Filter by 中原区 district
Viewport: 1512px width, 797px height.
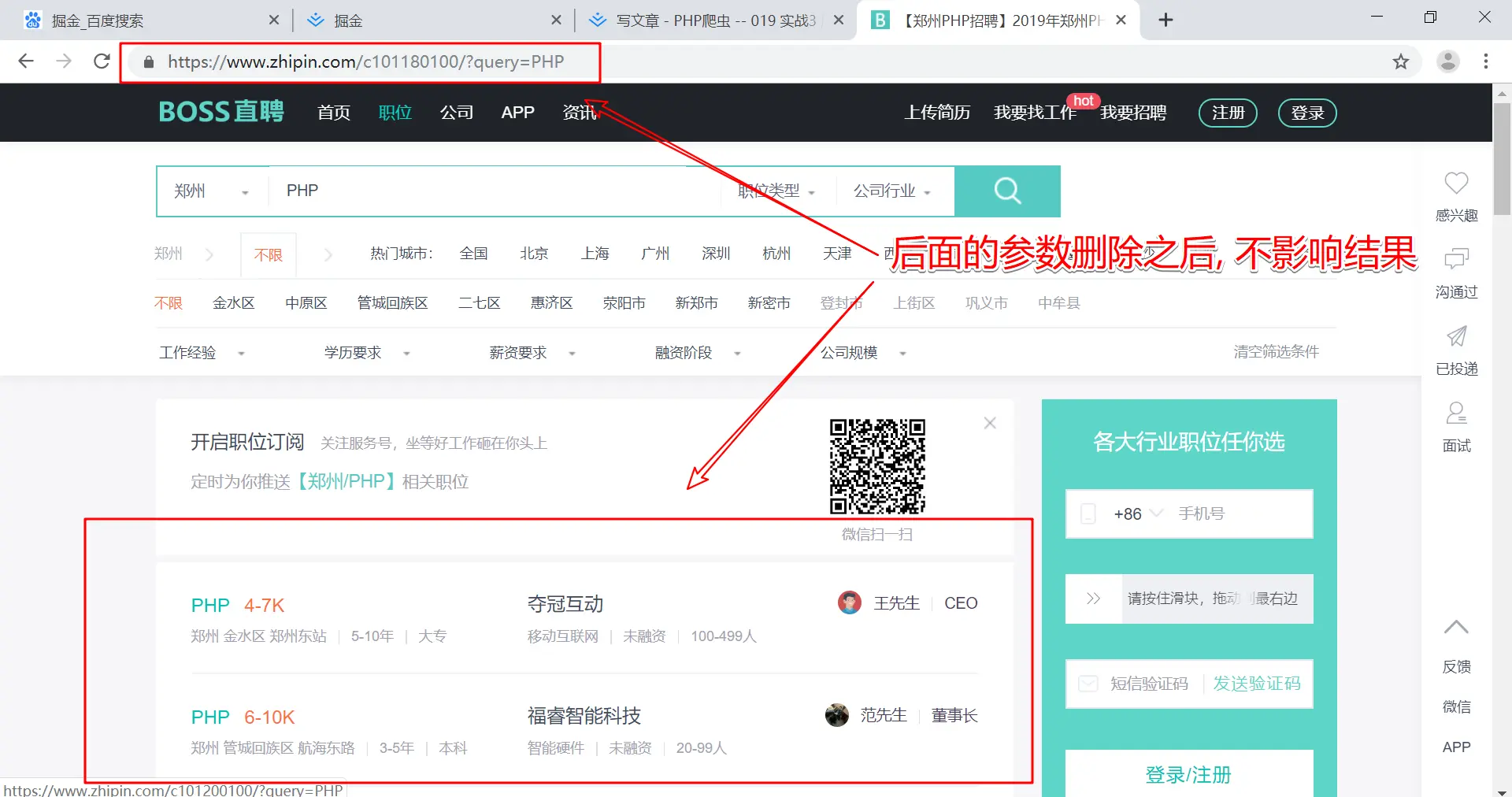[x=306, y=303]
